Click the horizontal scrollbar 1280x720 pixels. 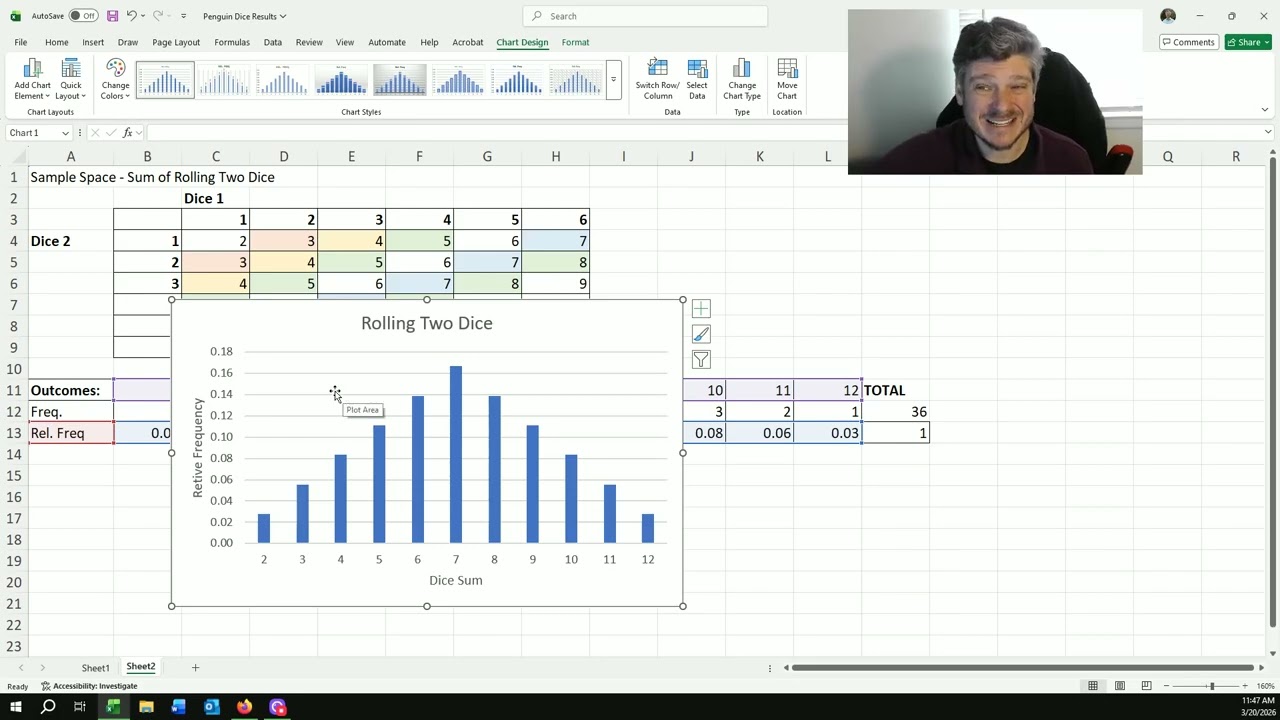pyautogui.click(x=1023, y=668)
